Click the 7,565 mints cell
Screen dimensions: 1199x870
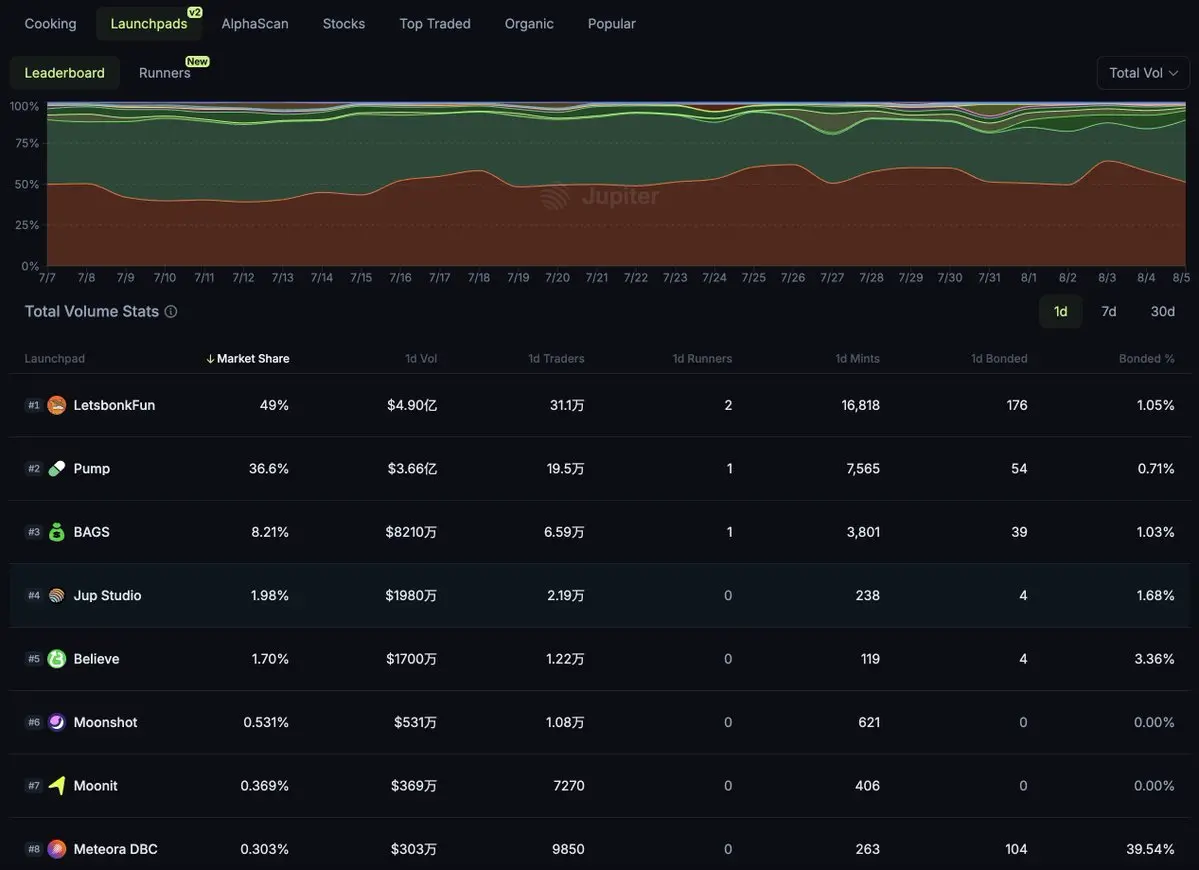[863, 469]
